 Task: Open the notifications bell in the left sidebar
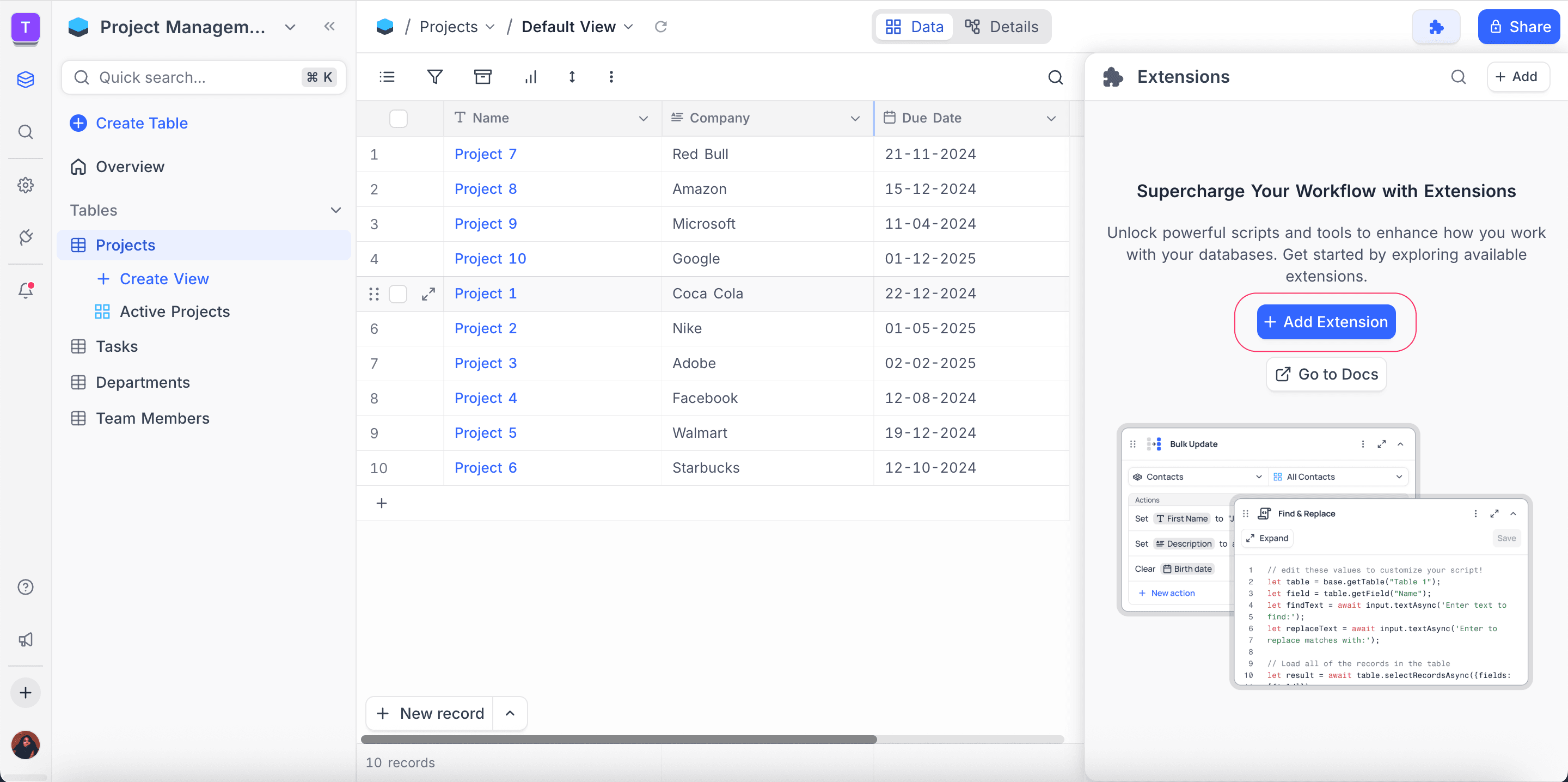coord(26,290)
